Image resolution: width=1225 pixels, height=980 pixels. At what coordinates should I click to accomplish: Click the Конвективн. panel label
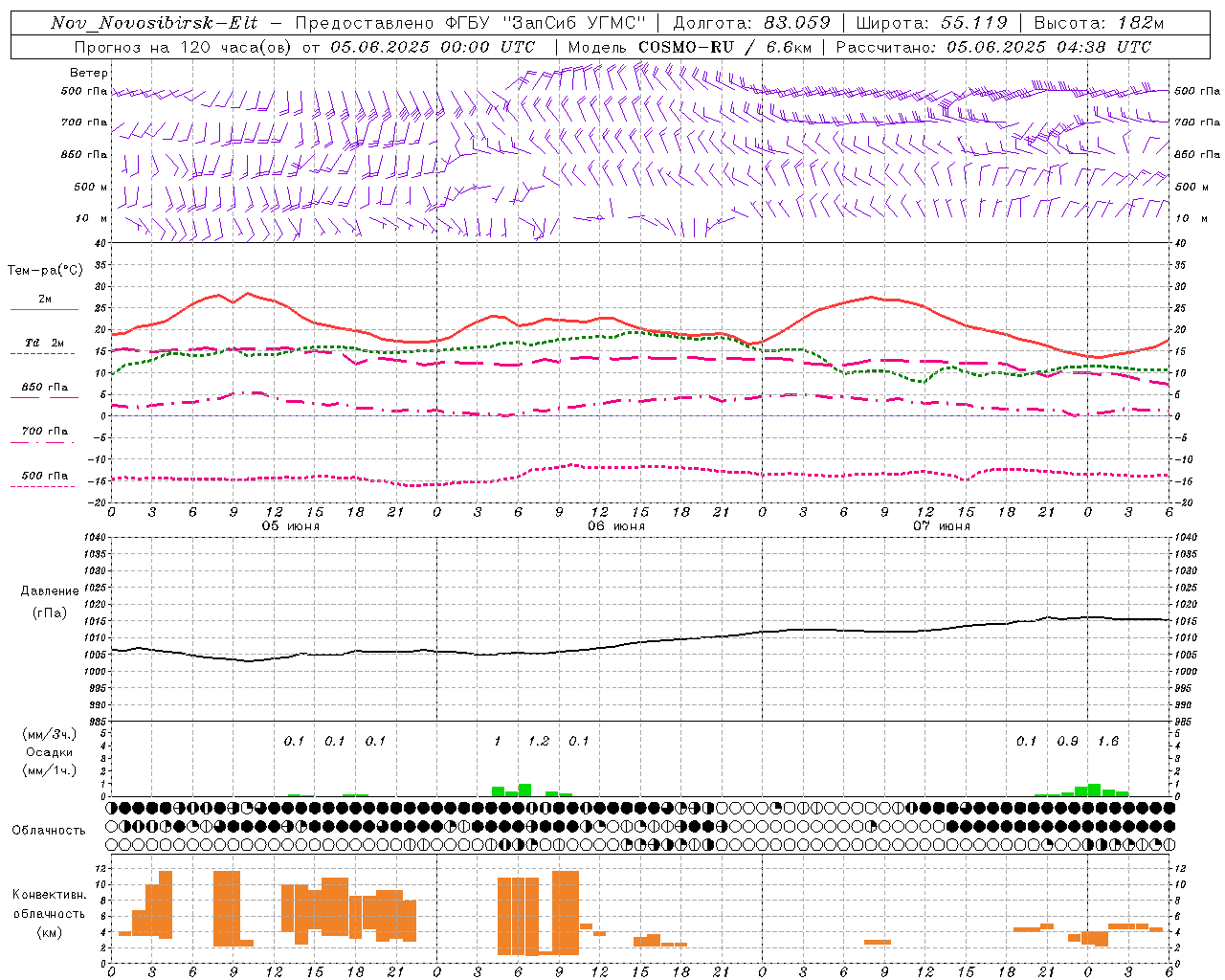[x=50, y=895]
